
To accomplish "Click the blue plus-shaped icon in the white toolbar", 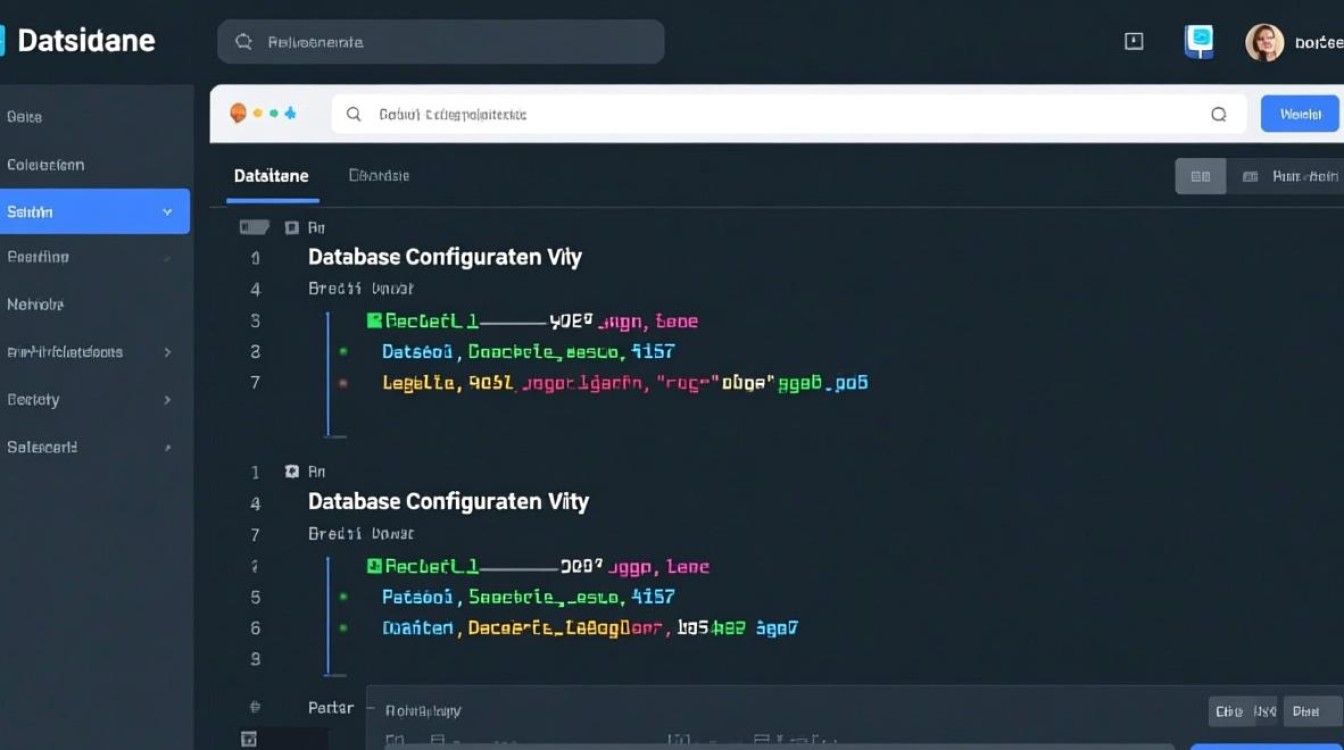I will point(290,113).
